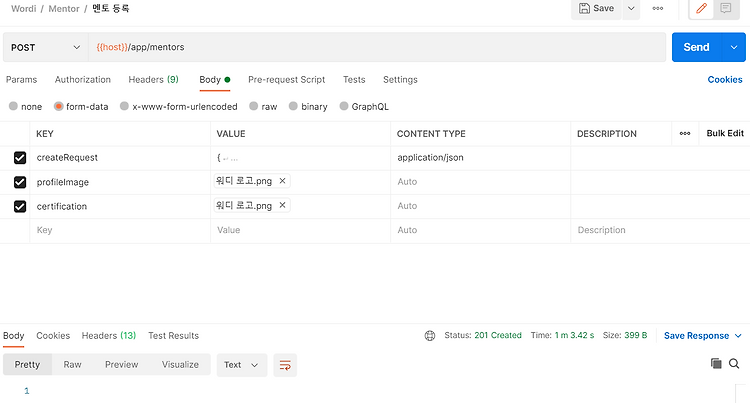
Task: Click the request URL field
Action: [x=377, y=47]
